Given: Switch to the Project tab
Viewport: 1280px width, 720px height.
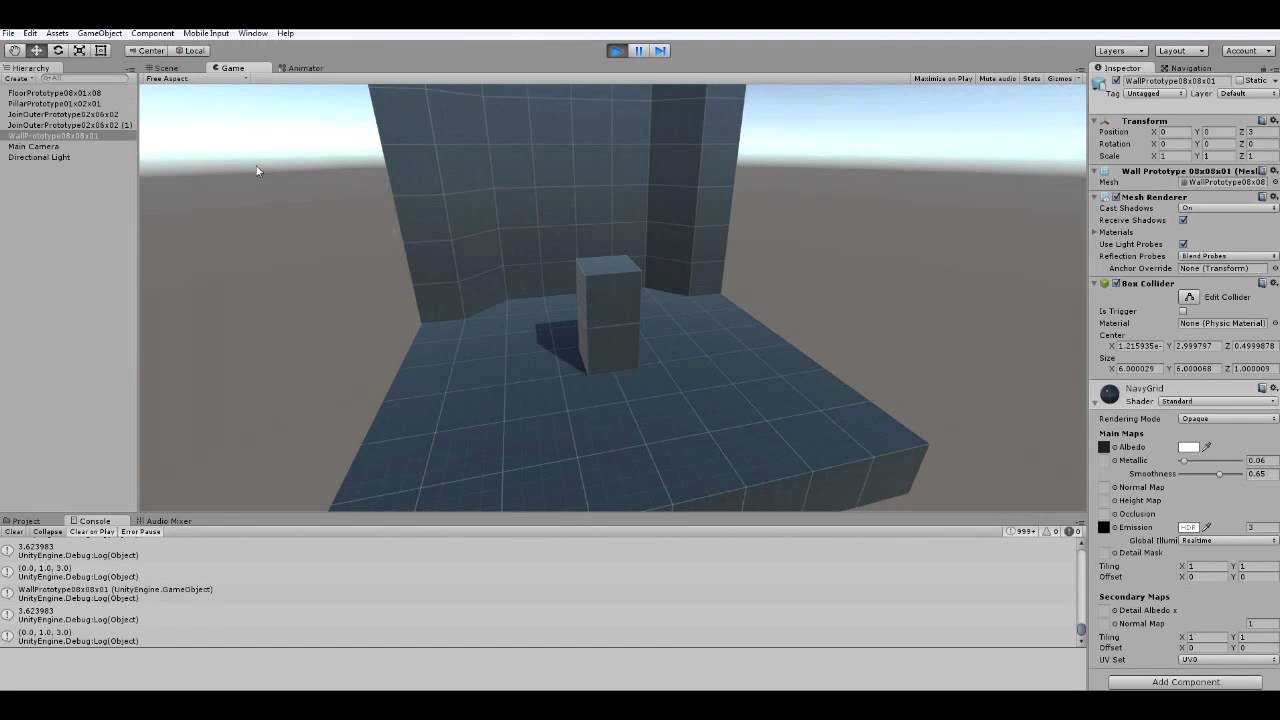Looking at the screenshot, I should [x=22, y=521].
